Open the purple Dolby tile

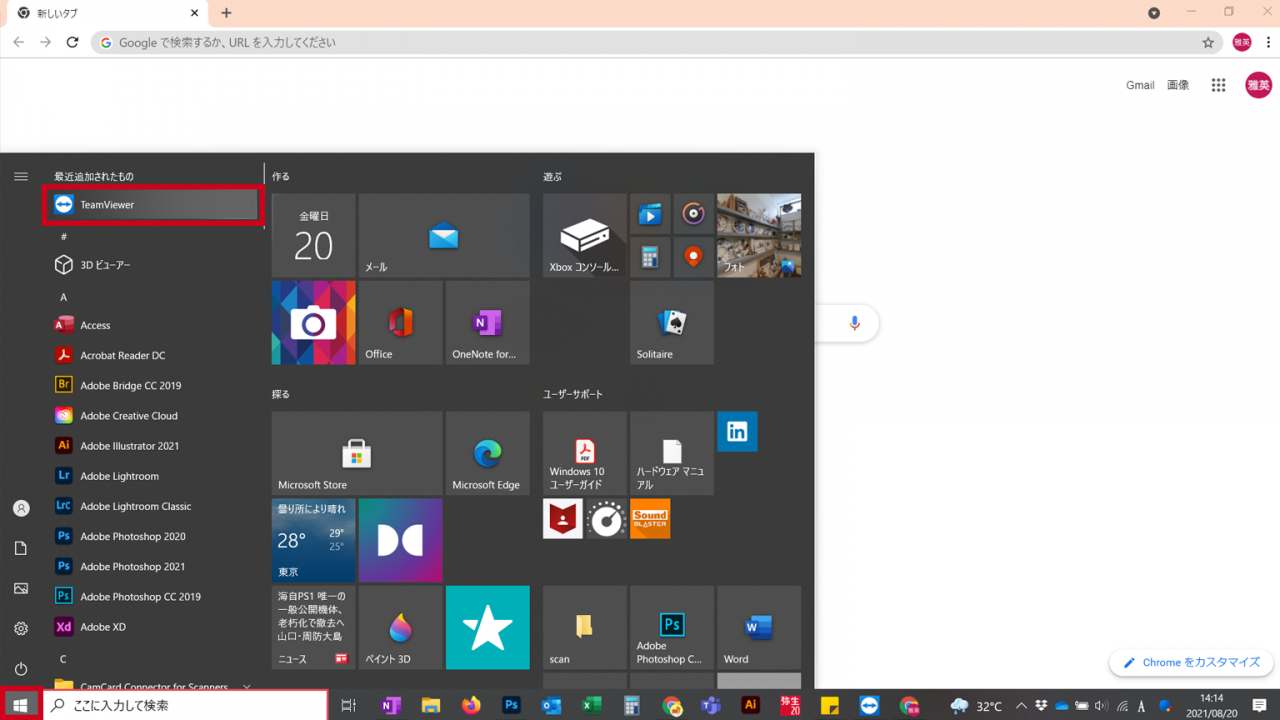pyautogui.click(x=400, y=540)
